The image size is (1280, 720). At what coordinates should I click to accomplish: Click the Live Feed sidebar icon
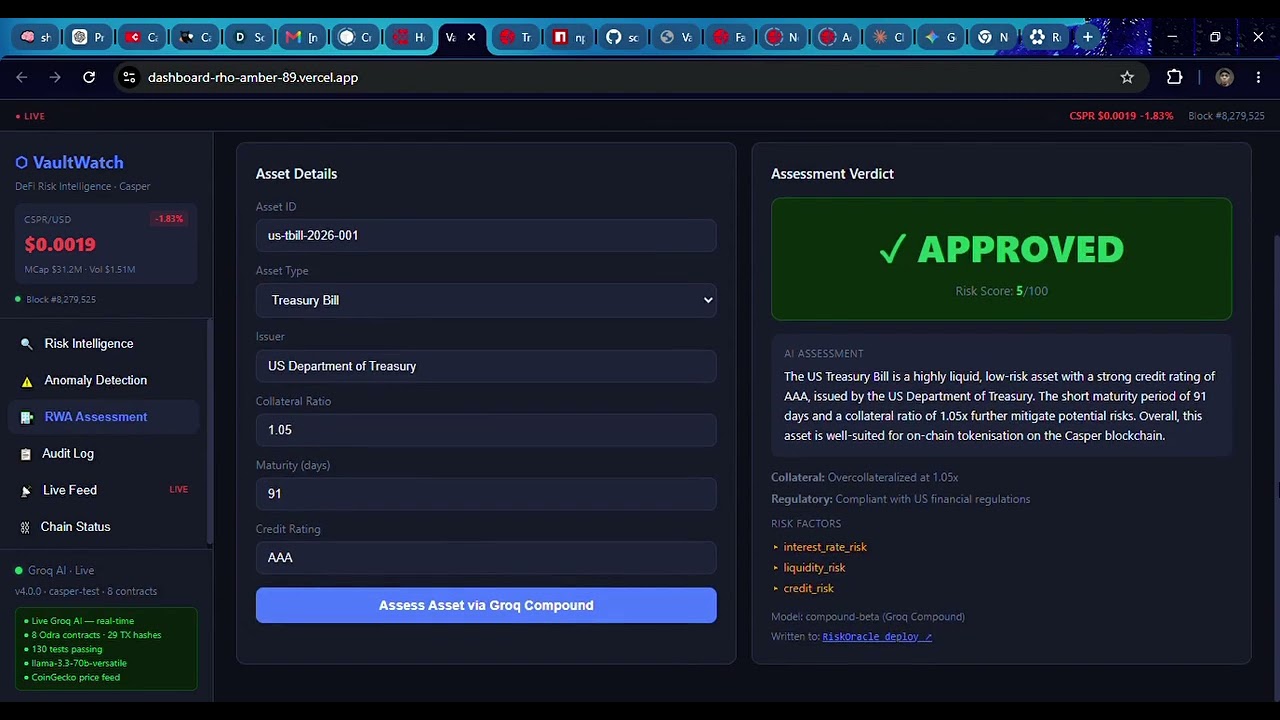point(26,491)
